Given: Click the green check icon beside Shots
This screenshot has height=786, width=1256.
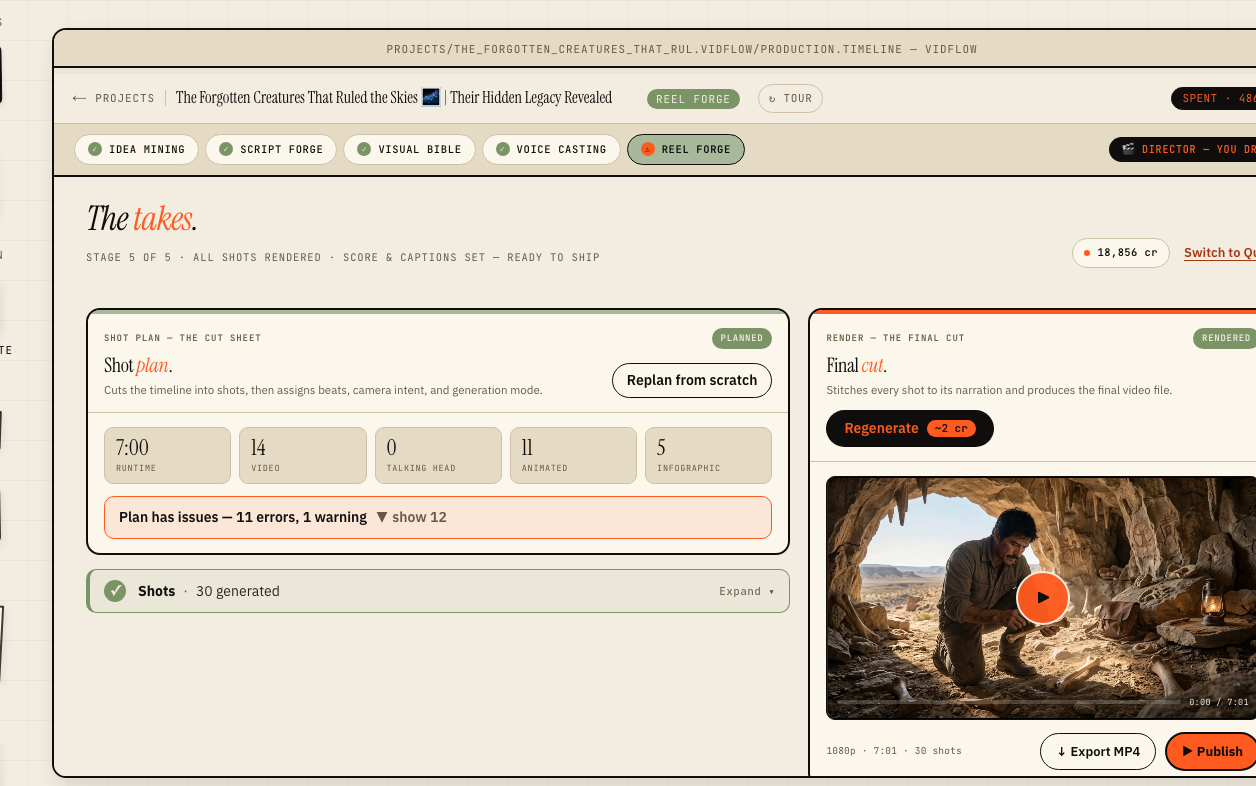Looking at the screenshot, I should pyautogui.click(x=115, y=591).
